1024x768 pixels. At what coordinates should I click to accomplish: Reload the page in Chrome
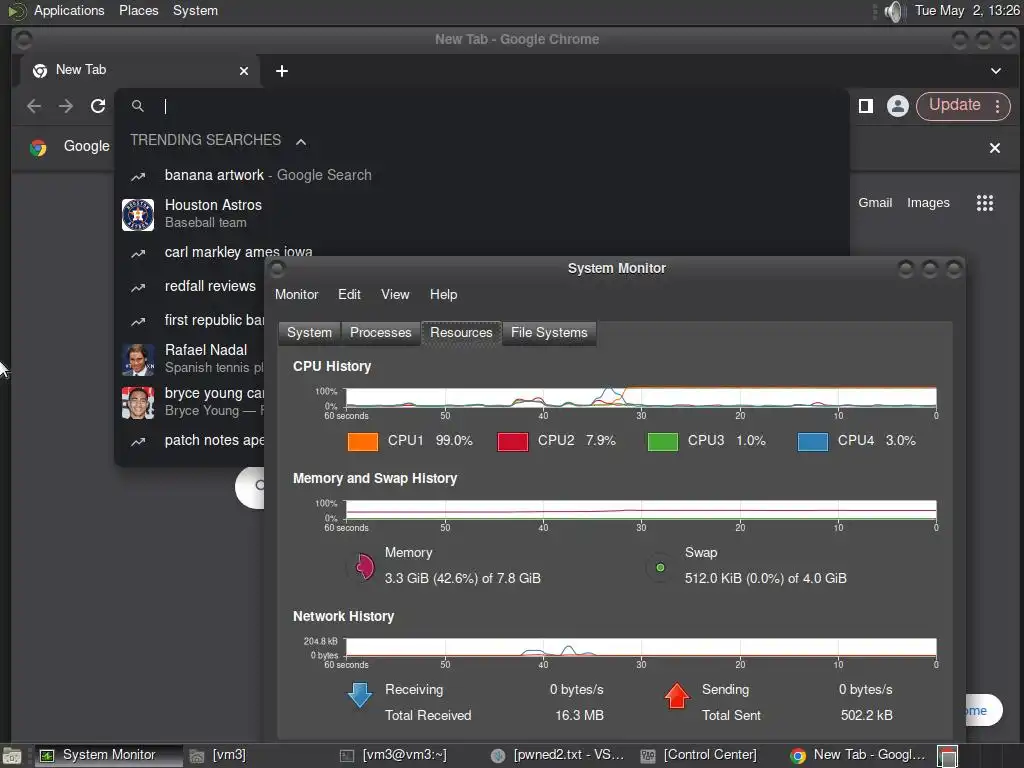pos(98,106)
